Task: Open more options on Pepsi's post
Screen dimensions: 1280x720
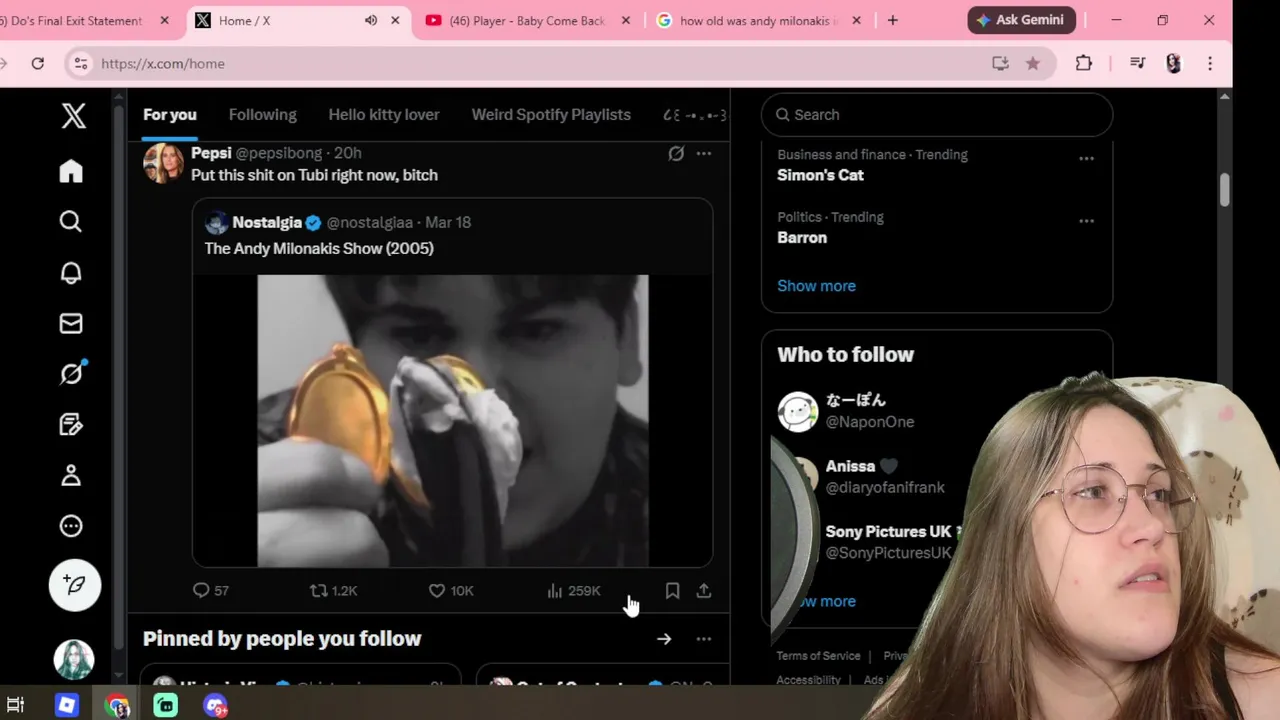Action: click(704, 153)
